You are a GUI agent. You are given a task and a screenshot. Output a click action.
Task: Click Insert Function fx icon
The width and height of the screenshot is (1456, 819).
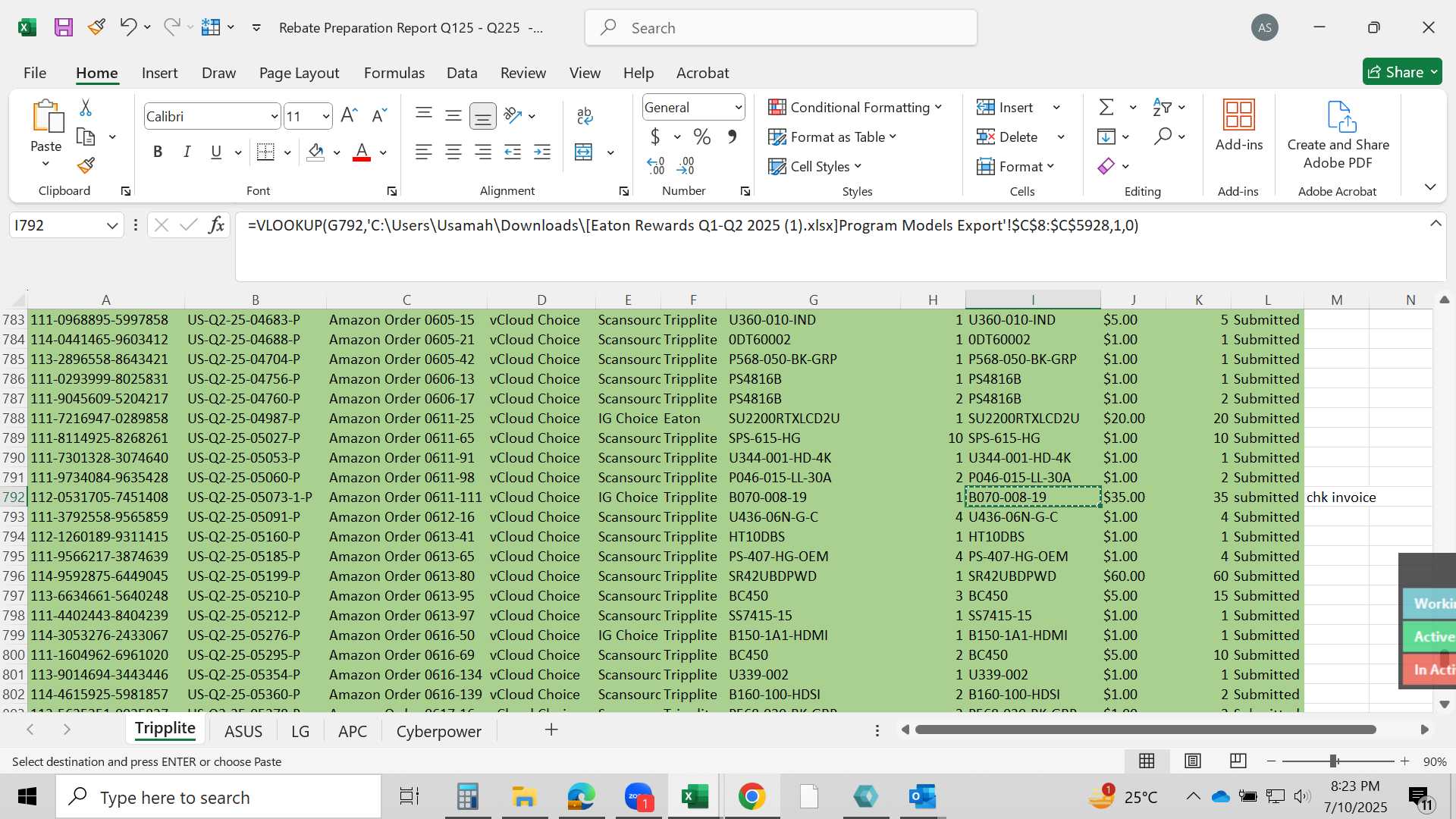217,225
